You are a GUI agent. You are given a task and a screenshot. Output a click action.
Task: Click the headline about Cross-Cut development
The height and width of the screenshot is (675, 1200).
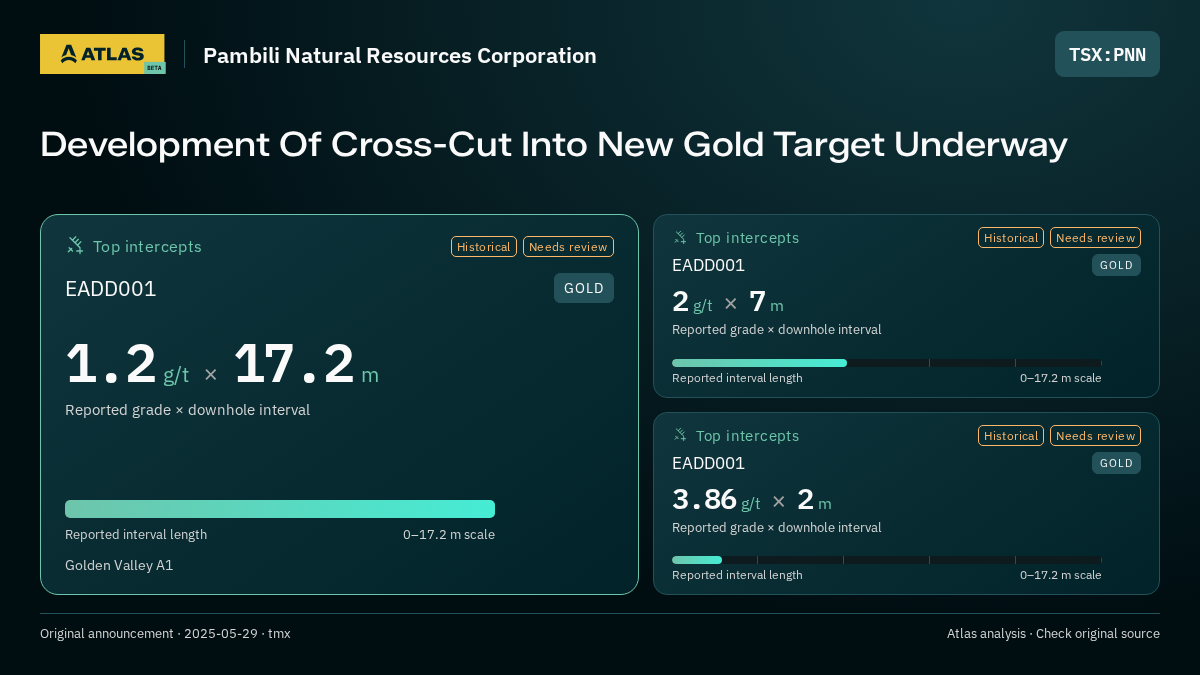(x=554, y=145)
